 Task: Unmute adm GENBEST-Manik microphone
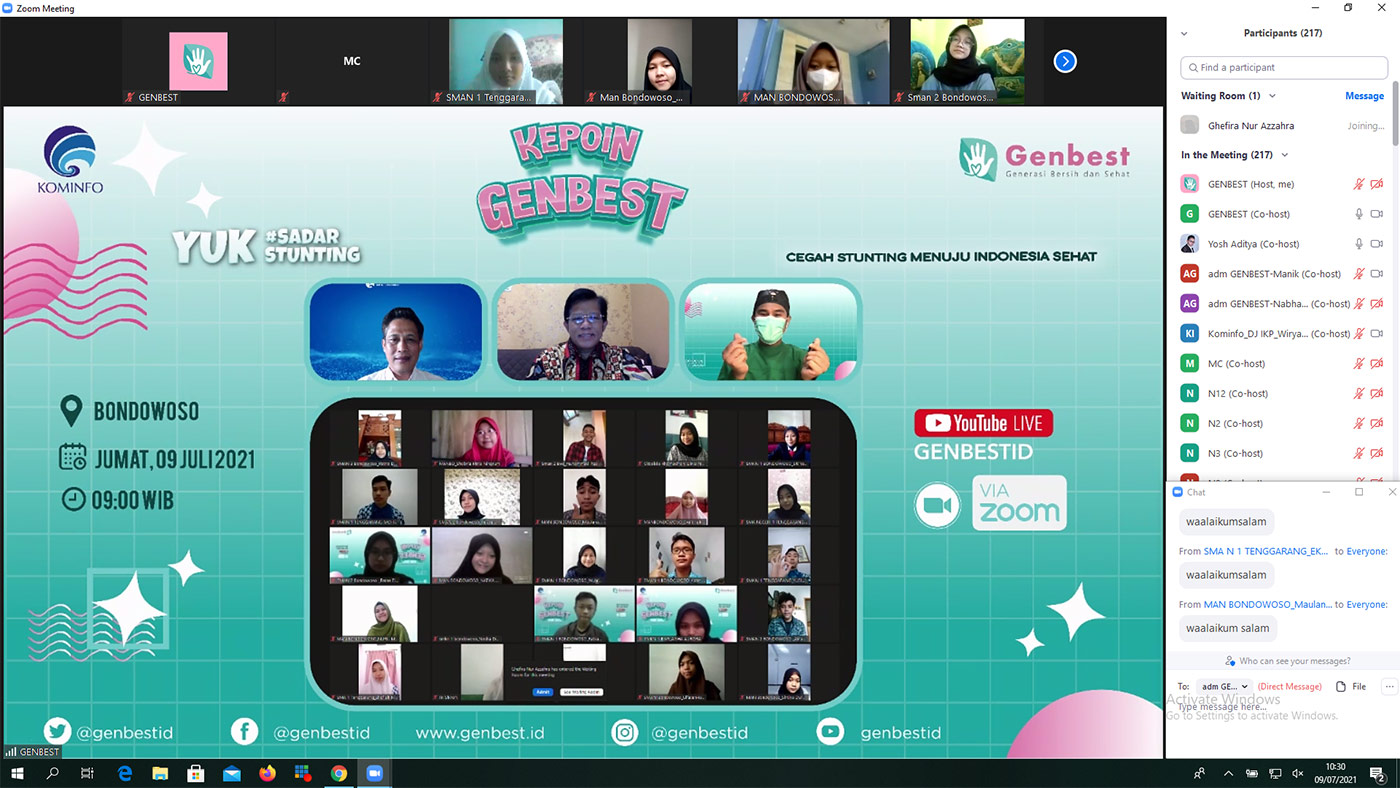point(1359,274)
